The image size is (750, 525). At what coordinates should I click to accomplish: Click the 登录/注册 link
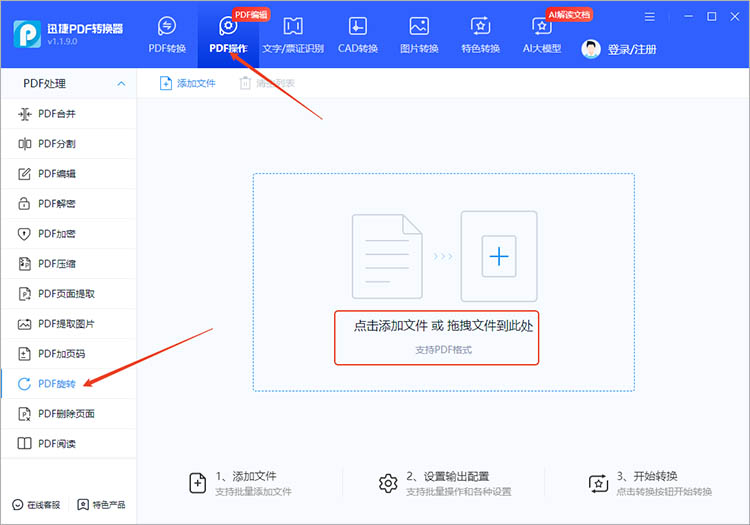pyautogui.click(x=632, y=49)
